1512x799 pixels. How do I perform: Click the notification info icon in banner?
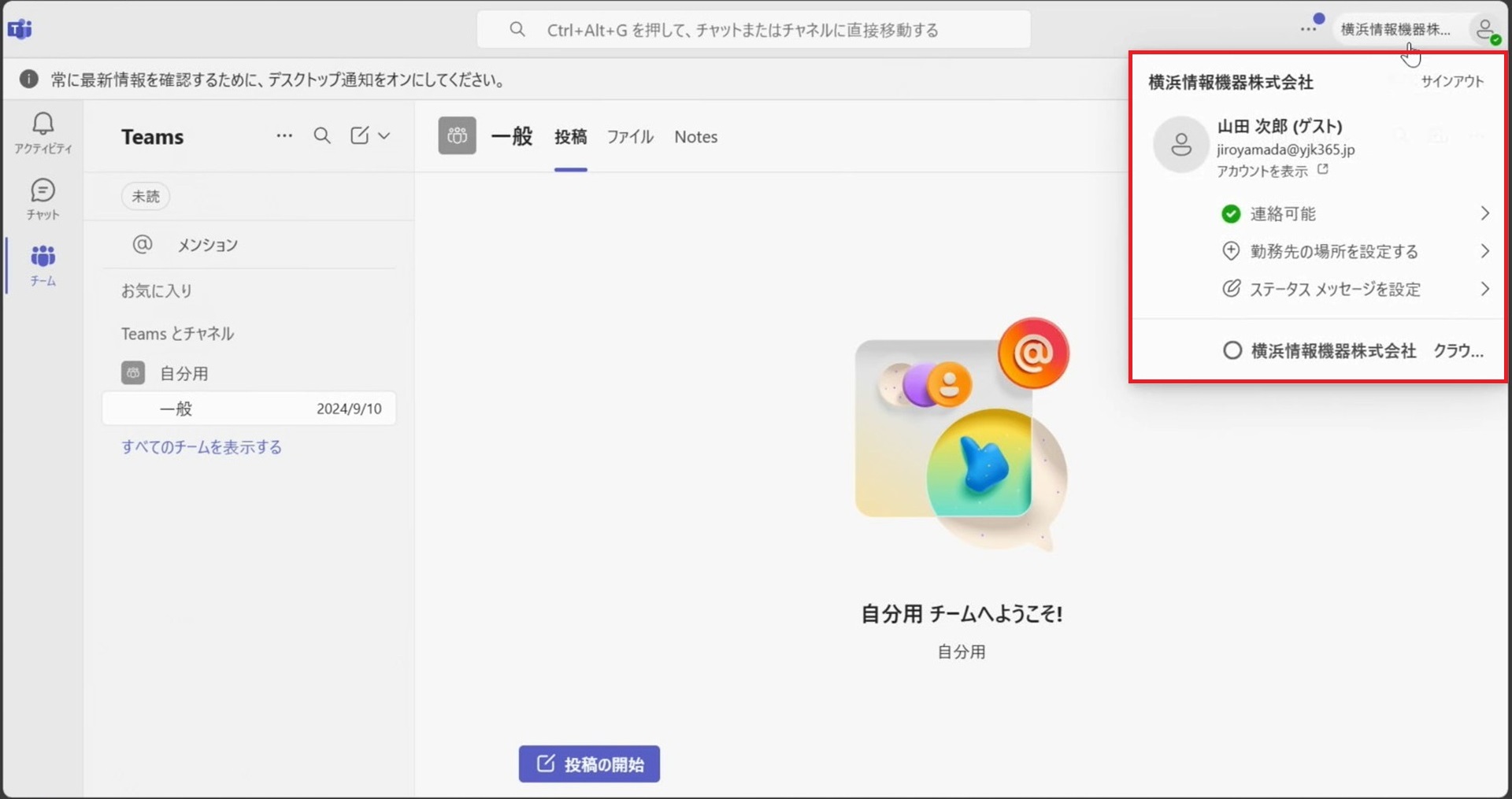[29, 80]
